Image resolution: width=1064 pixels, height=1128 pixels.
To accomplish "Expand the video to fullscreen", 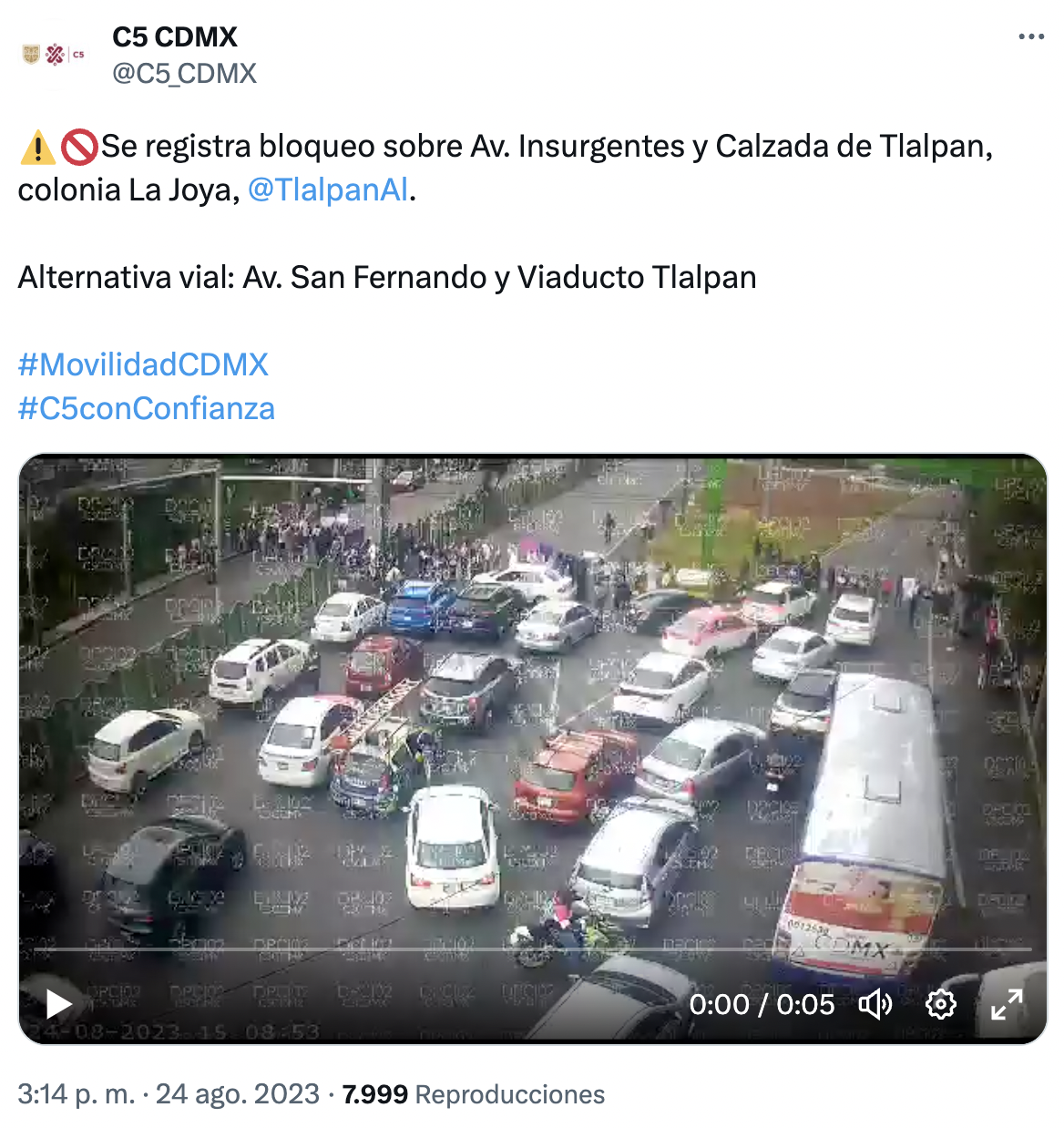I will [x=1007, y=1004].
